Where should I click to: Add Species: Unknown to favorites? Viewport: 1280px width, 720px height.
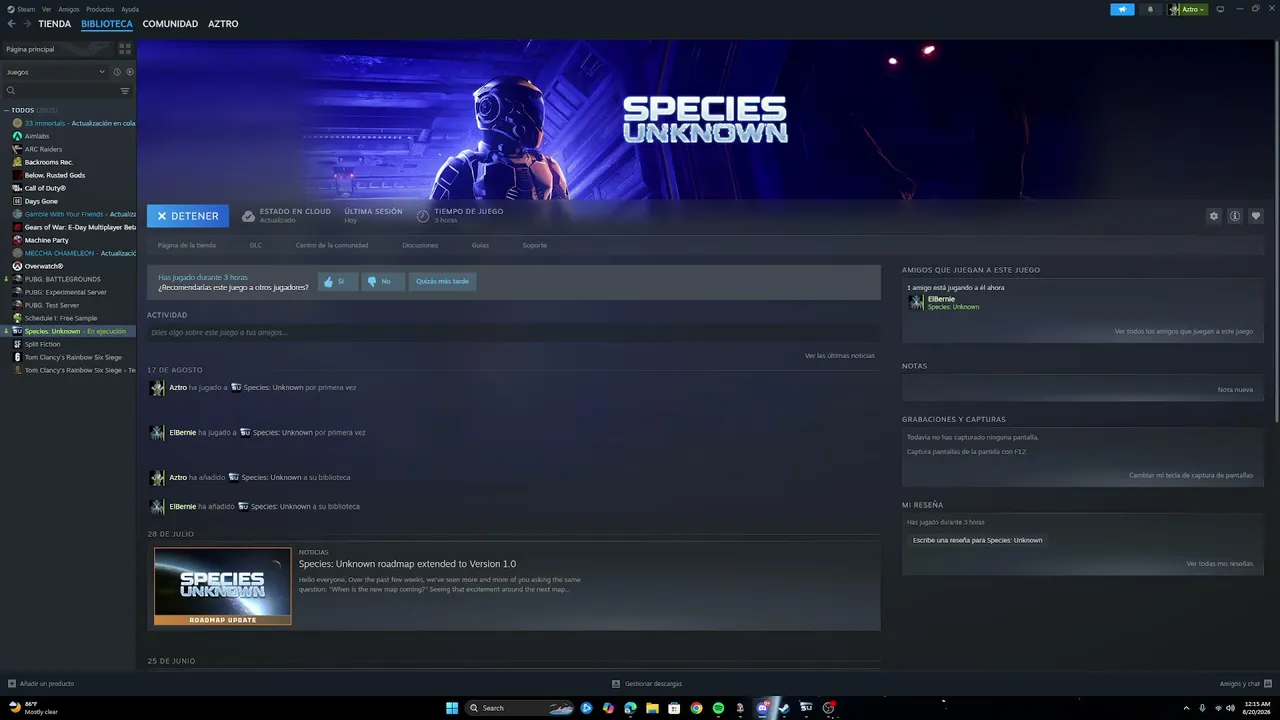click(1256, 216)
